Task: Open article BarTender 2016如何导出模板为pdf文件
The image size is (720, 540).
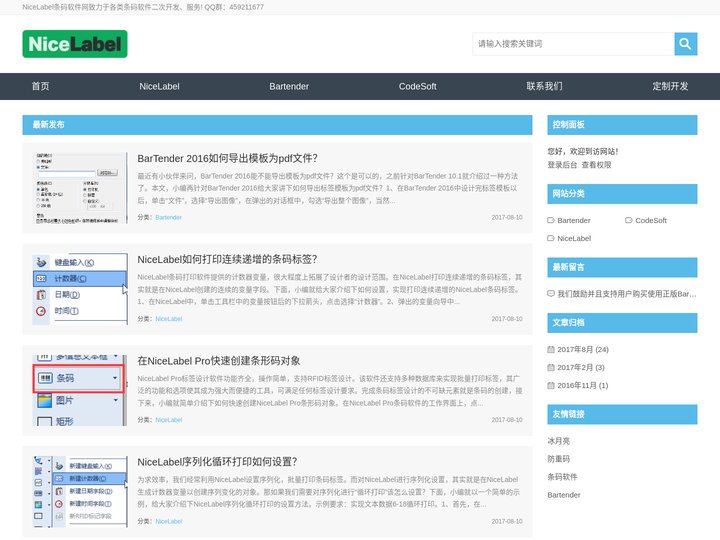Action: 228,158
